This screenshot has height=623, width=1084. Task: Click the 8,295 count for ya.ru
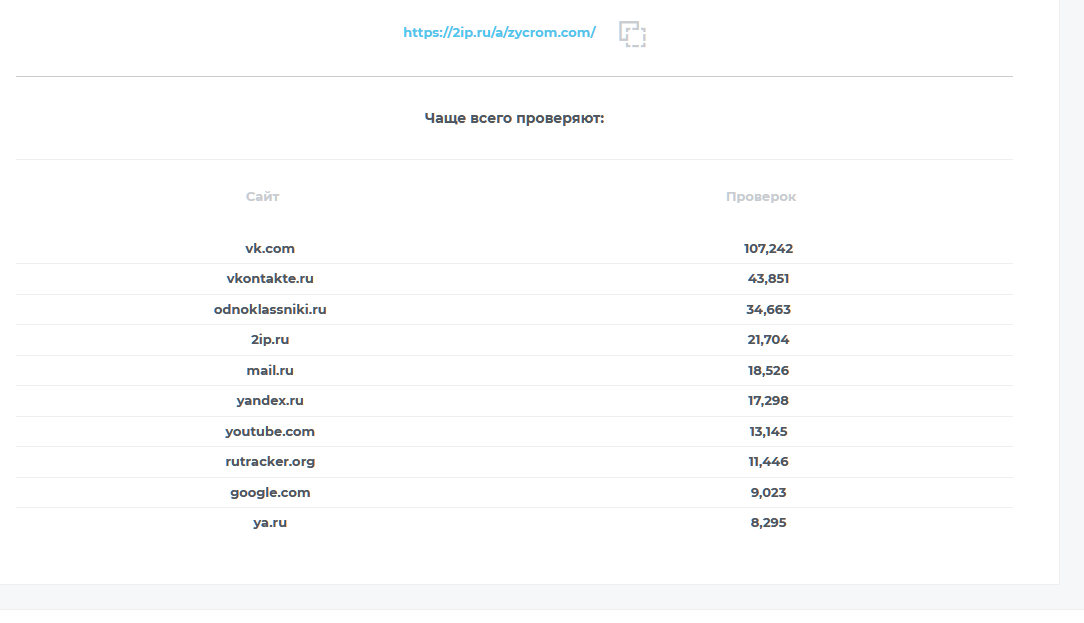point(768,523)
